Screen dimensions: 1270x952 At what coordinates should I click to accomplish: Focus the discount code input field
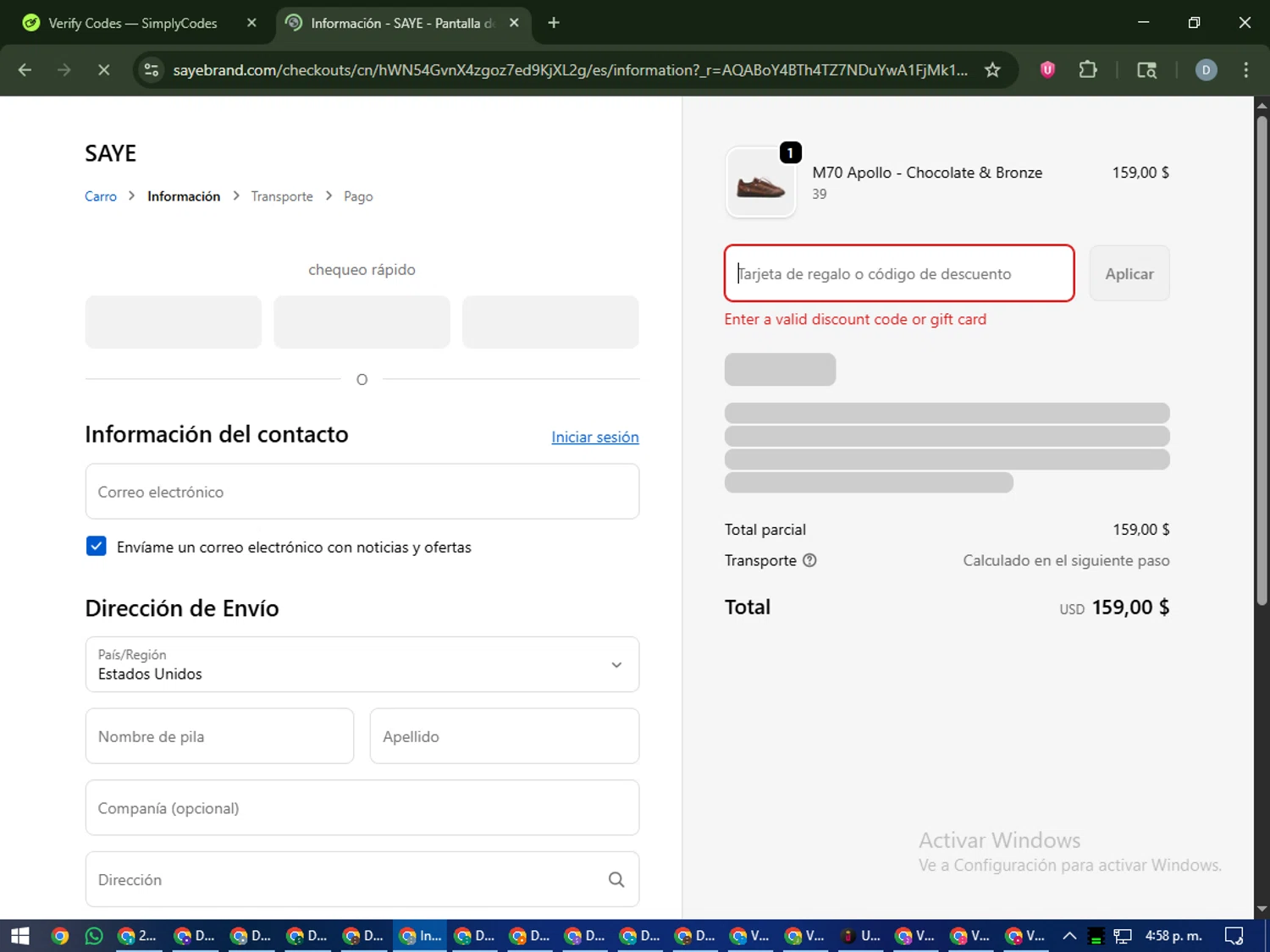click(899, 273)
